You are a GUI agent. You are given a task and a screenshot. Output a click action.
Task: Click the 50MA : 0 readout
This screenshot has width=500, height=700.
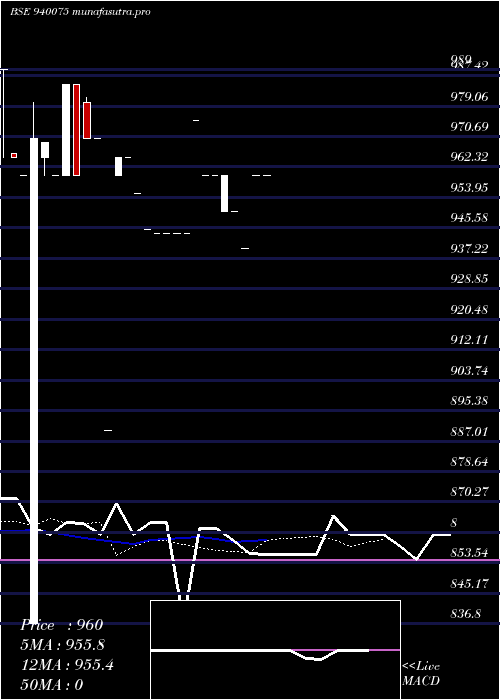click(53, 685)
